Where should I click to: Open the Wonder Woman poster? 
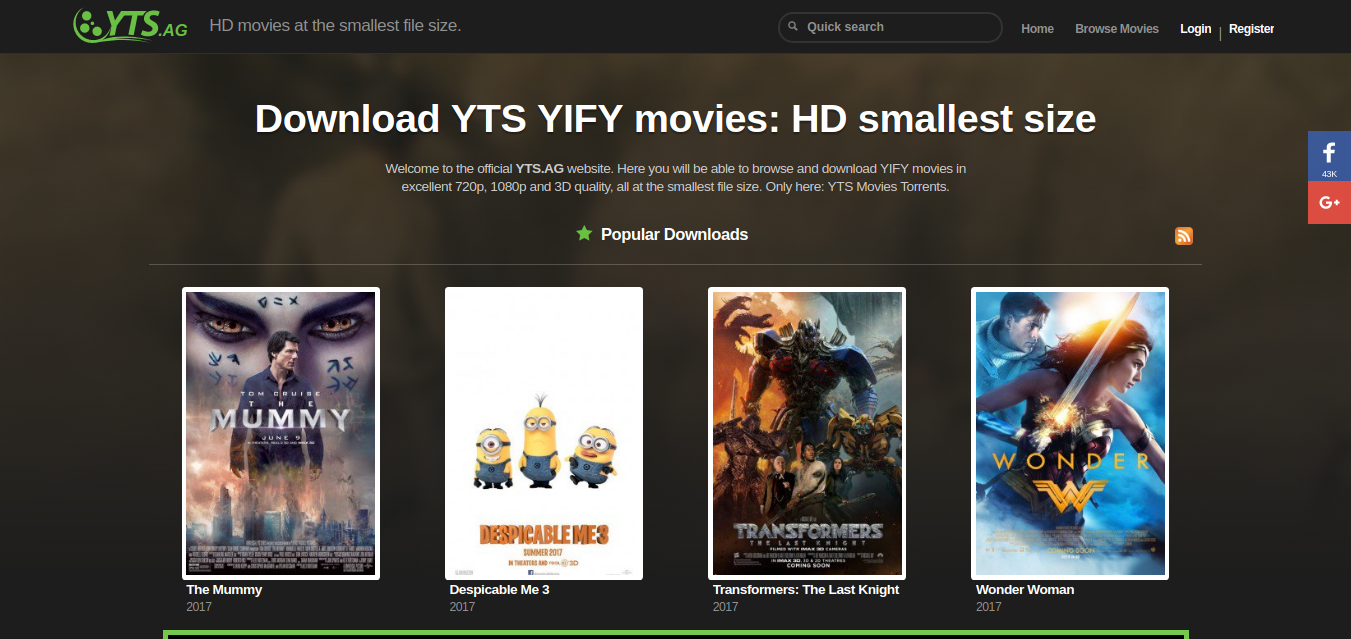coord(1070,433)
